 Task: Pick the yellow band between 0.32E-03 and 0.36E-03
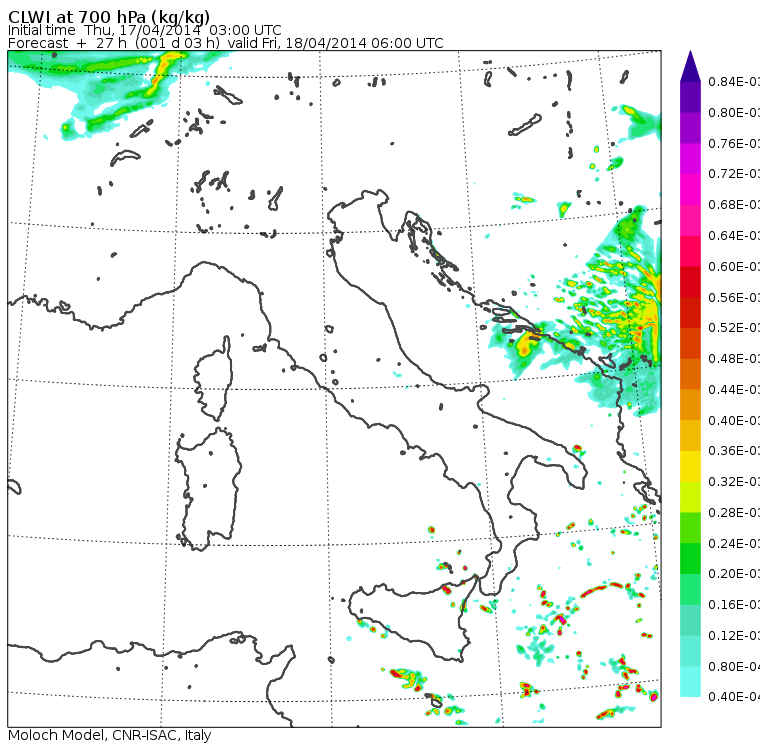[690, 466]
